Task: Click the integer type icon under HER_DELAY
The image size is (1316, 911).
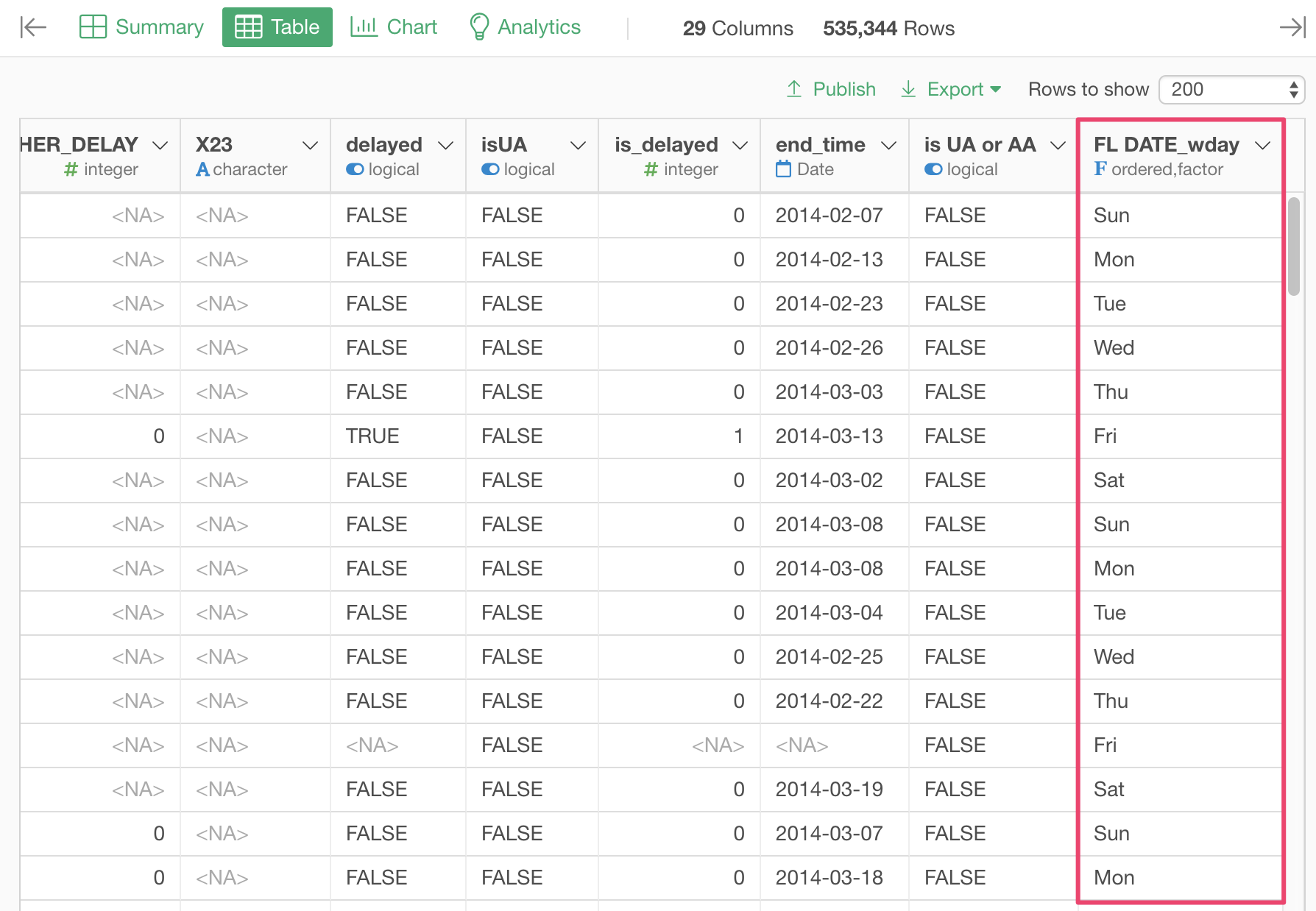Action: [71, 169]
